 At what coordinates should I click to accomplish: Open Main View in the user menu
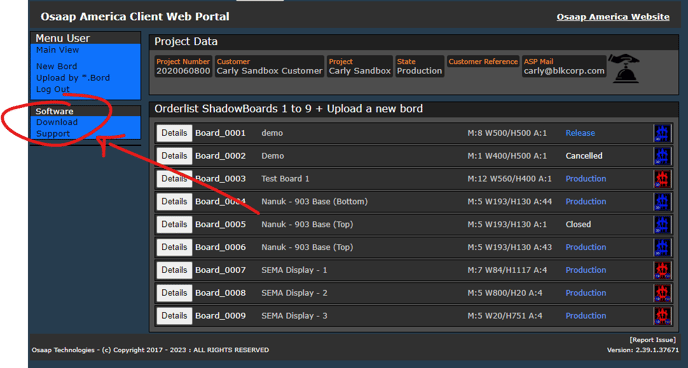click(x=57, y=50)
